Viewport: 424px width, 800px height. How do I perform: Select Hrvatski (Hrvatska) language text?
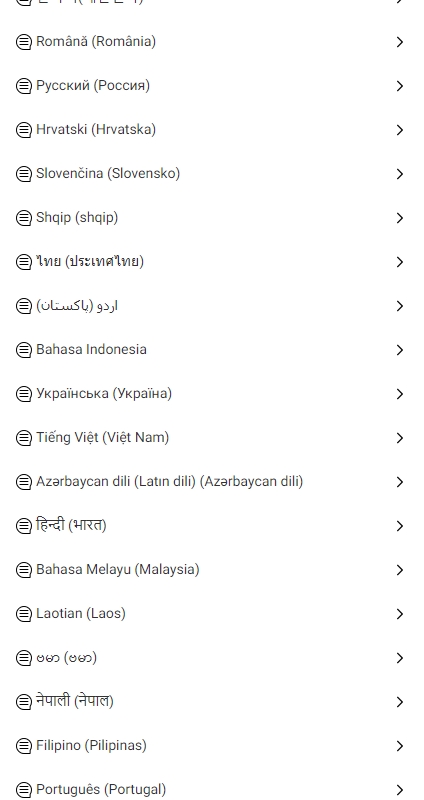96,130
